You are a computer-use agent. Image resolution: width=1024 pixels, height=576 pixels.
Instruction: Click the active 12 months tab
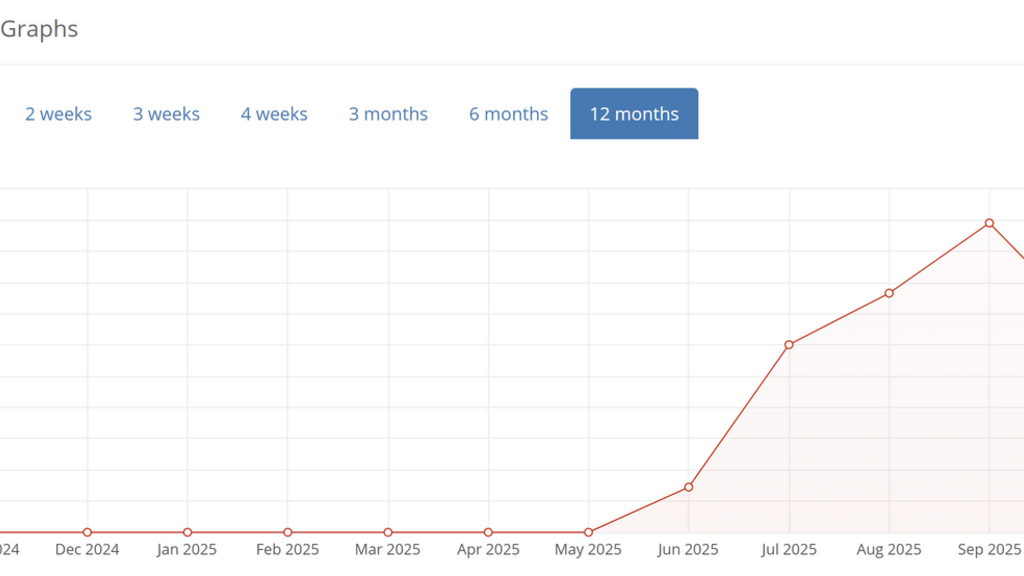634,114
